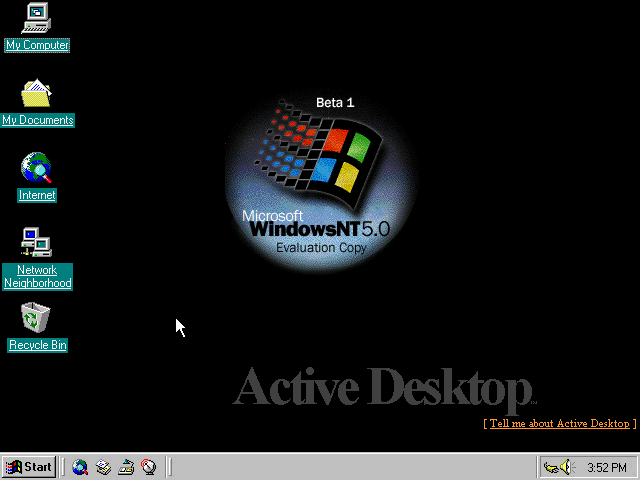Screen dimensions: 640x480
Task: Open the Channels satellite dish quick launch icon
Action: tap(149, 467)
